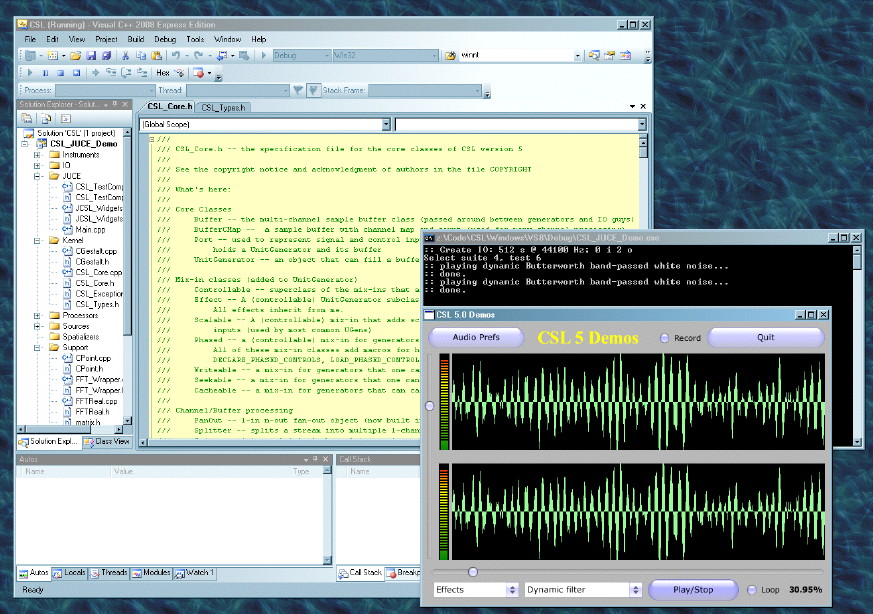Expand the Processors folder
The height and width of the screenshot is (614, 873).
click(37, 316)
